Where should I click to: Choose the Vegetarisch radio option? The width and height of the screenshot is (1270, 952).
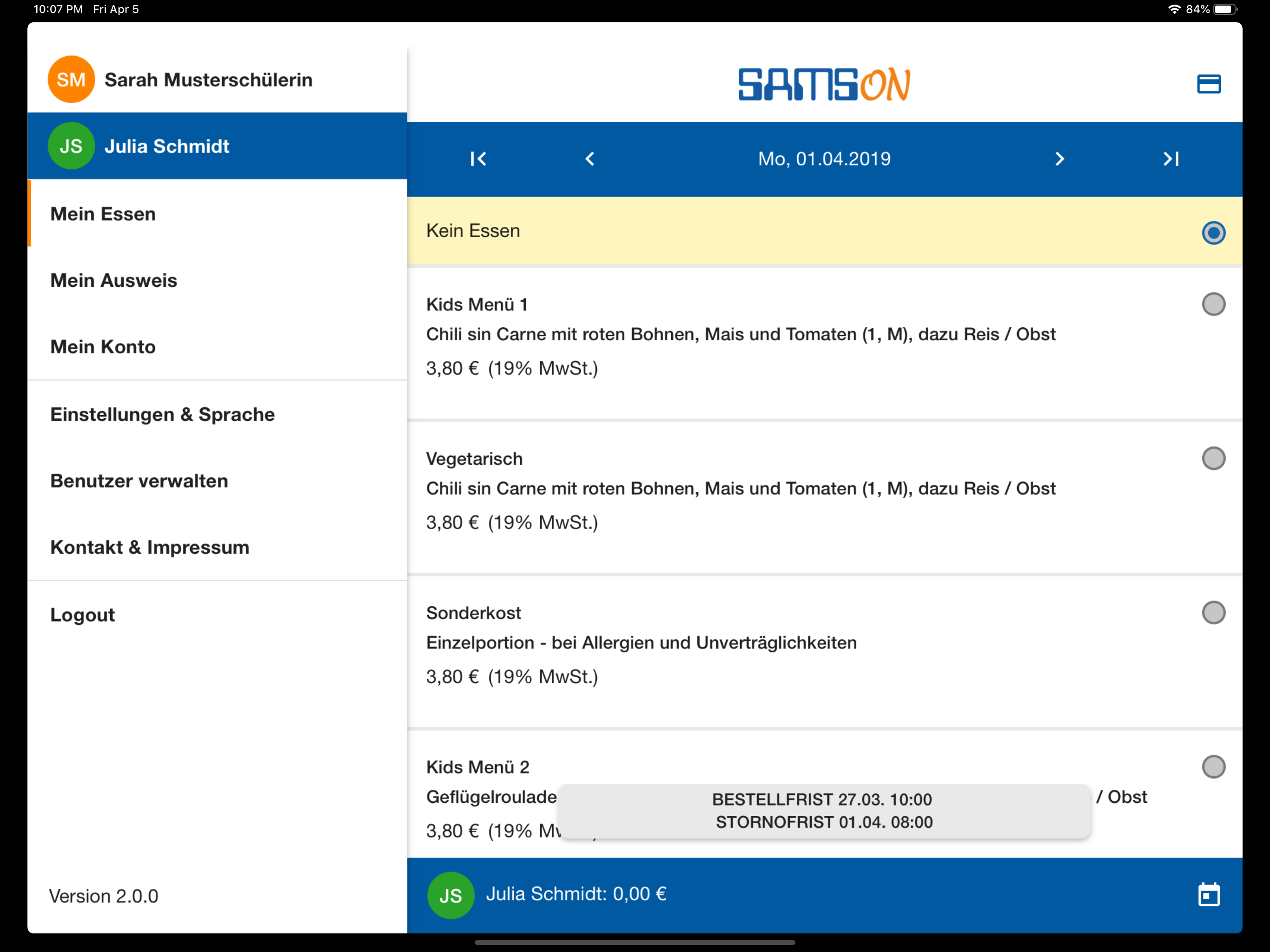point(1212,458)
